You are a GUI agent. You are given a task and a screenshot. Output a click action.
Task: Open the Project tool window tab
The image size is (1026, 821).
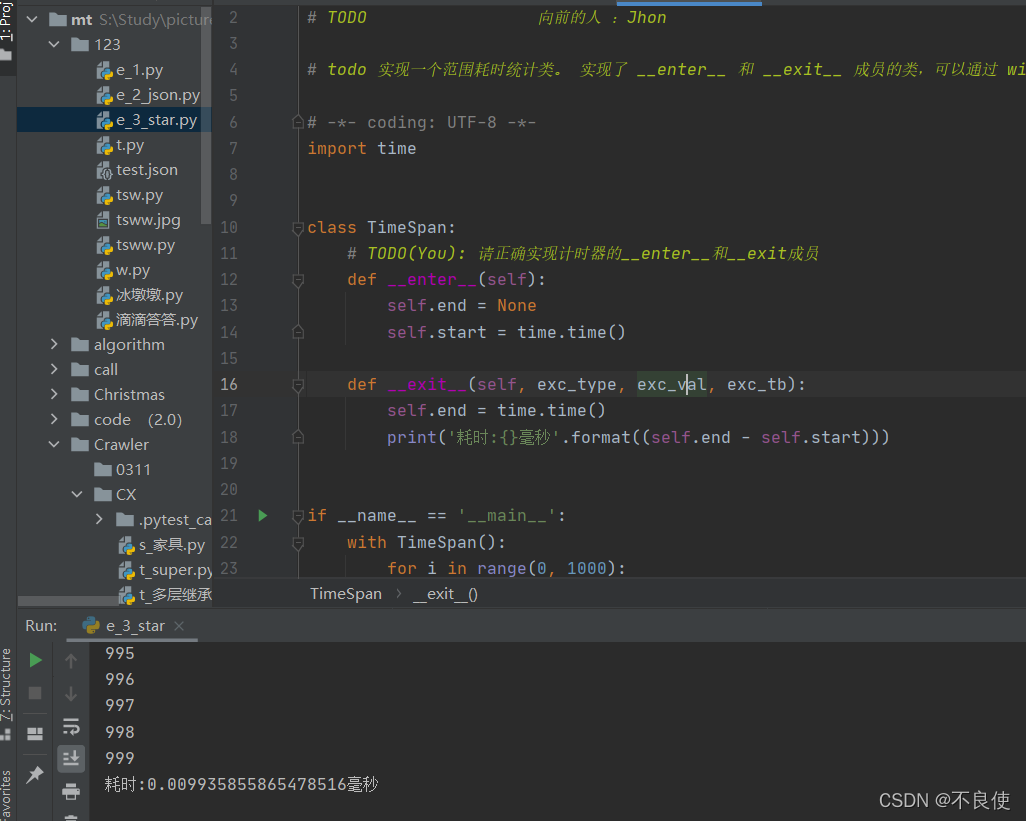(x=6, y=29)
